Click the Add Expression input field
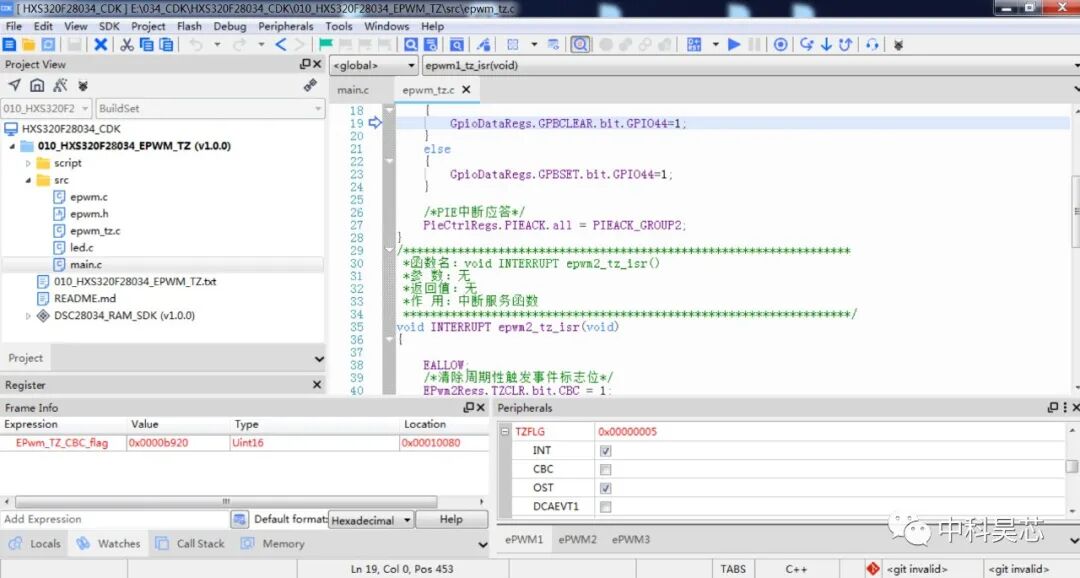Image resolution: width=1080 pixels, height=578 pixels. [114, 519]
